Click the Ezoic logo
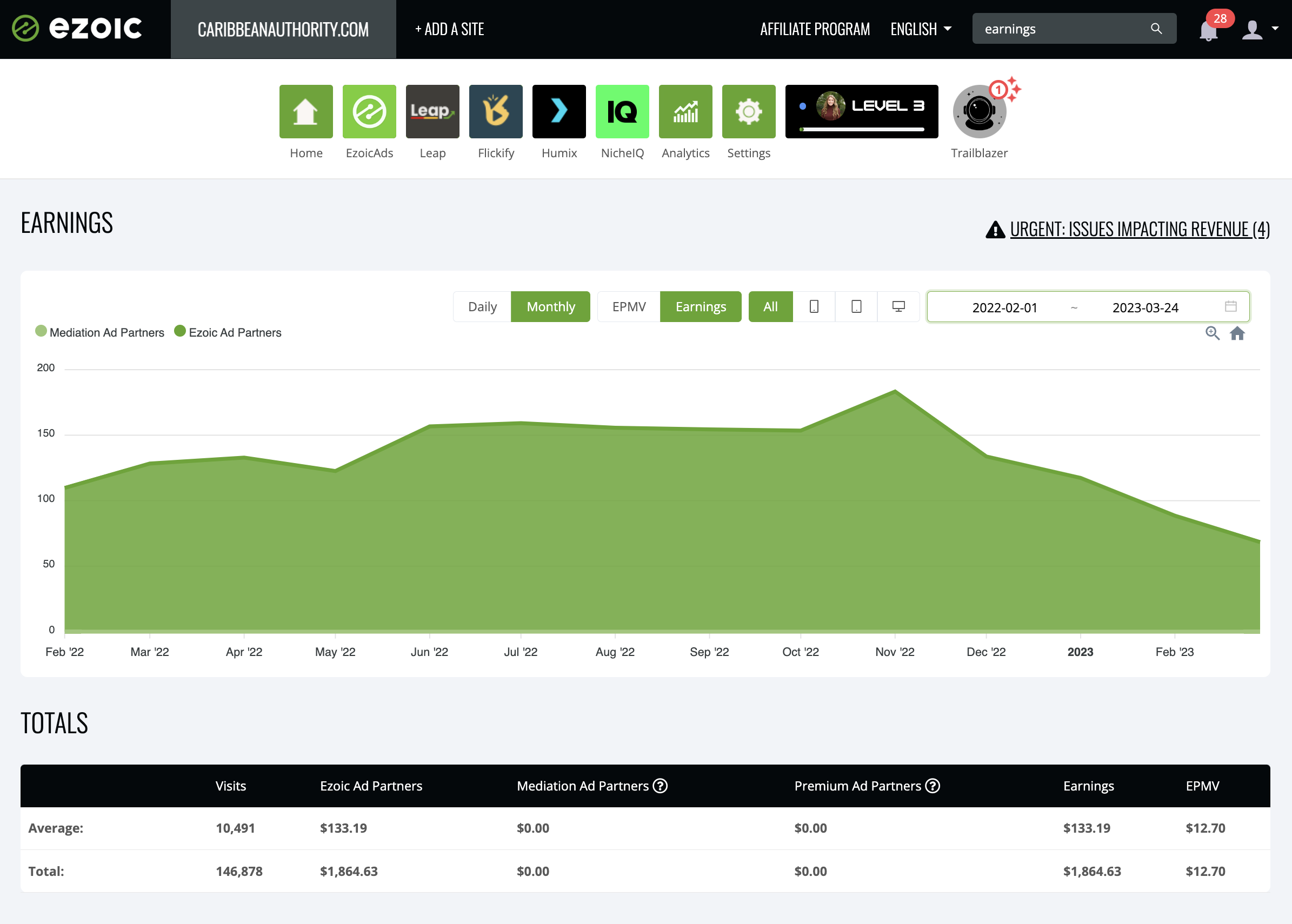This screenshot has height=924, width=1292. [77, 29]
